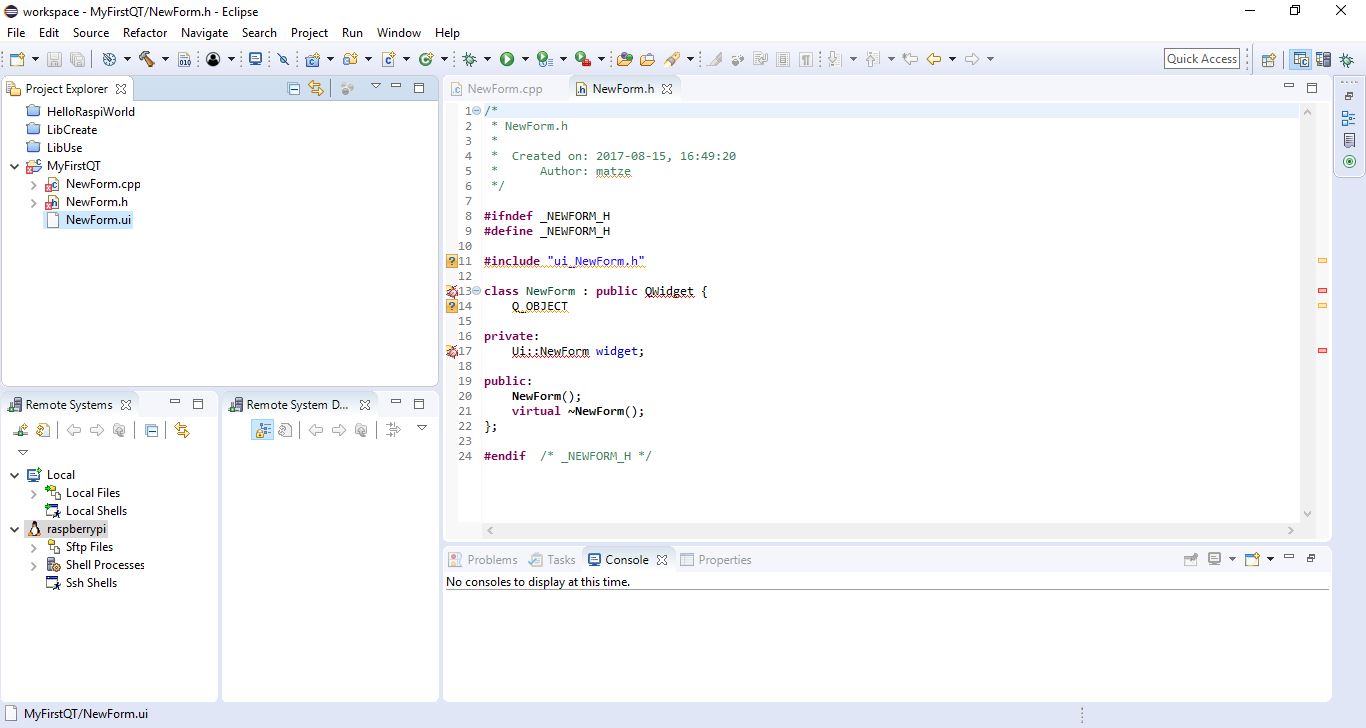1366x728 pixels.
Task: Open the Run button dropdown arrow
Action: click(524, 59)
